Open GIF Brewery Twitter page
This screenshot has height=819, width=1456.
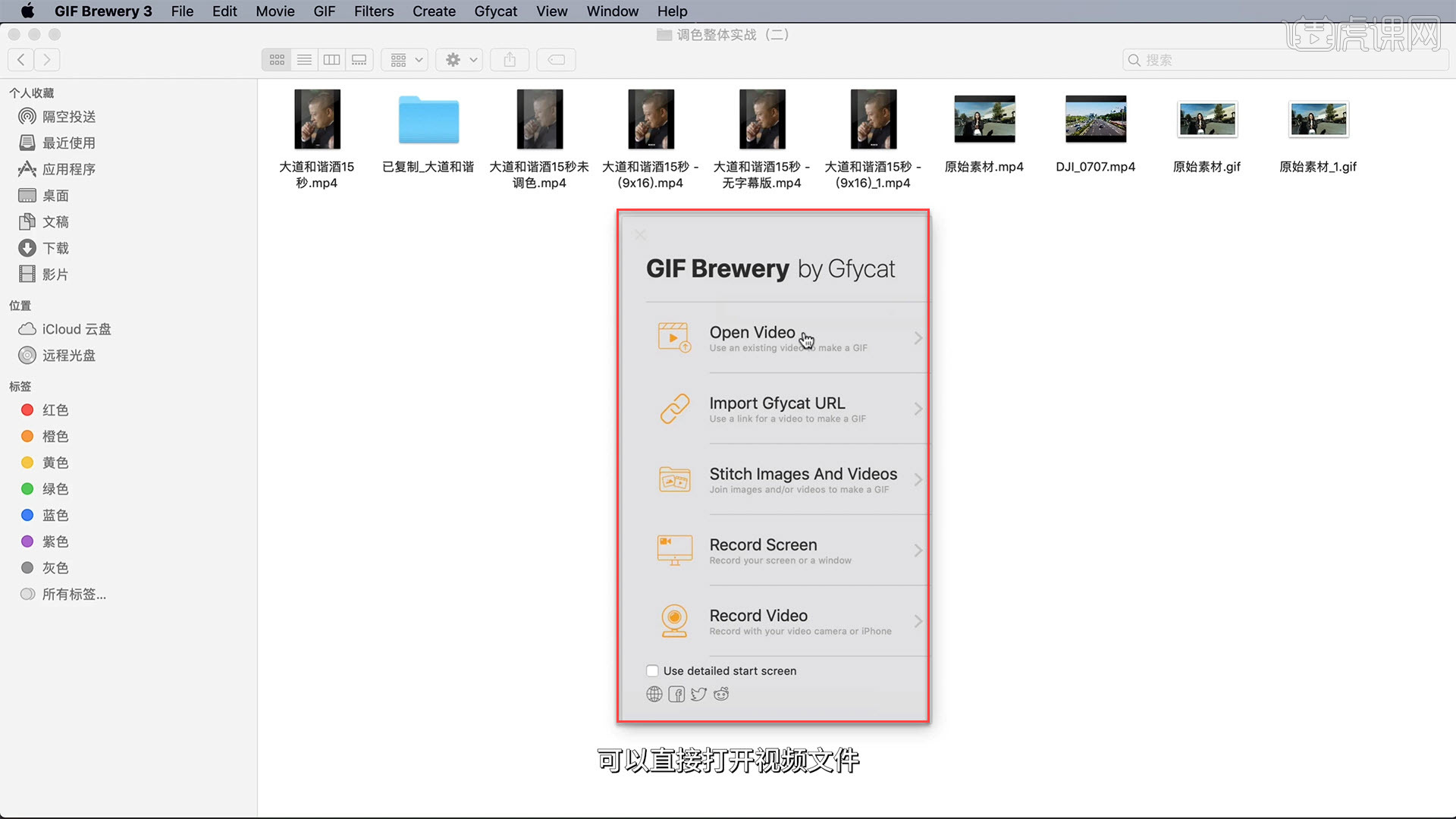(698, 694)
